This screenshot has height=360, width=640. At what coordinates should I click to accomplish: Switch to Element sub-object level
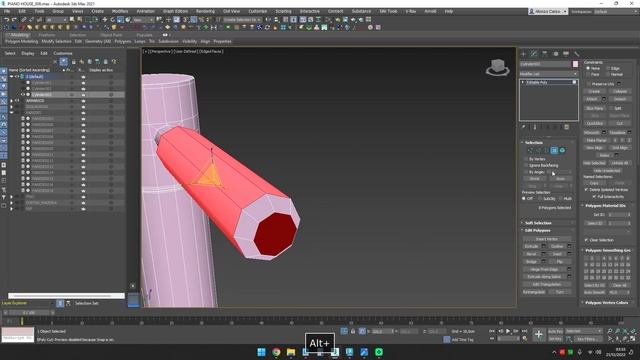point(562,151)
